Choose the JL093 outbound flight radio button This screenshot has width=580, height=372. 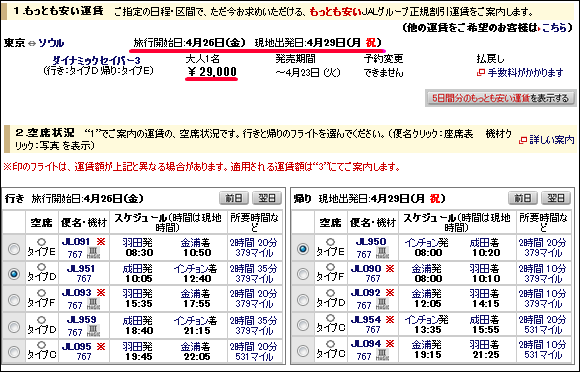14,300
